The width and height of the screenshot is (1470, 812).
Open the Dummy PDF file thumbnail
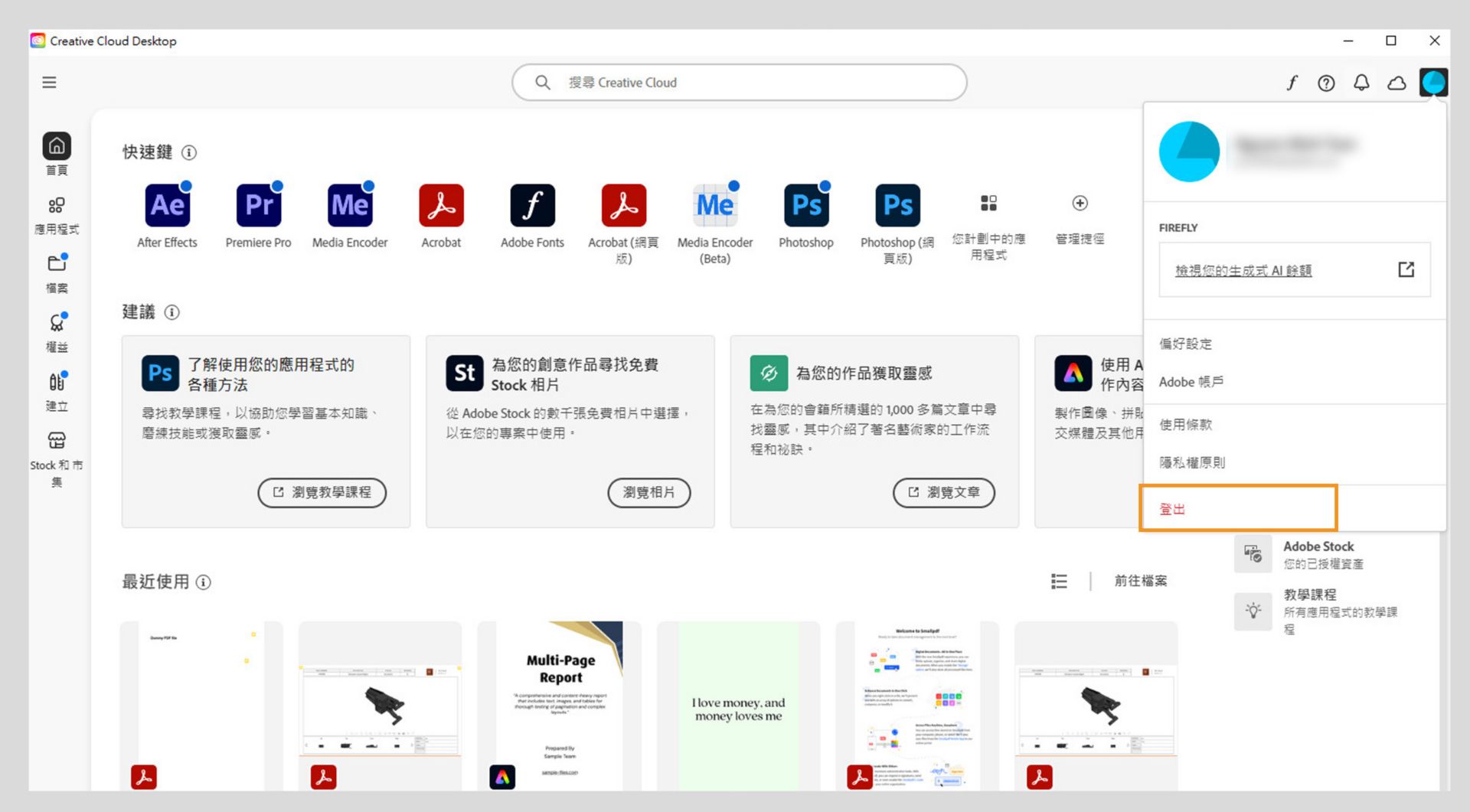click(x=201, y=706)
